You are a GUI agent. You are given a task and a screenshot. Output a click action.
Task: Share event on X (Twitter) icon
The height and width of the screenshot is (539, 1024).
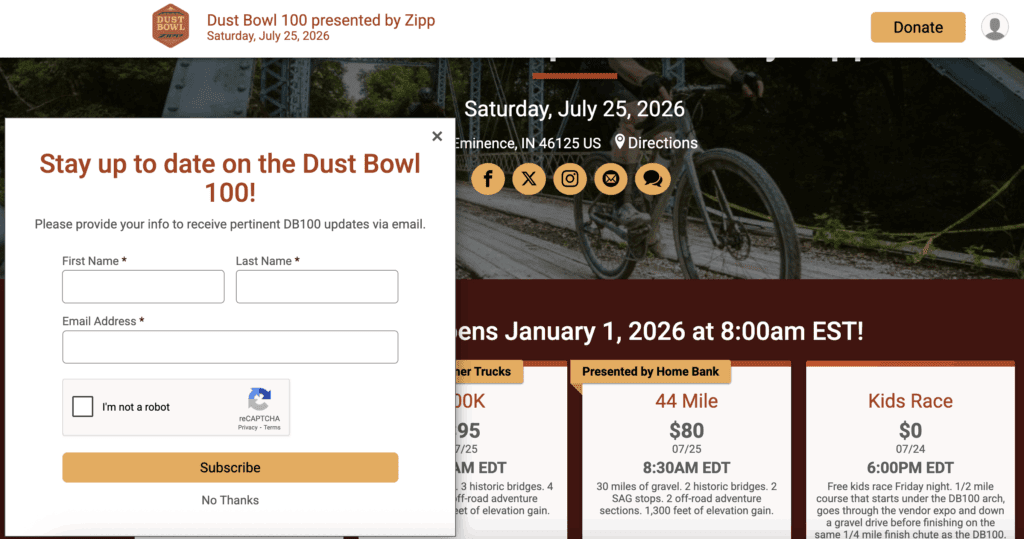point(529,179)
